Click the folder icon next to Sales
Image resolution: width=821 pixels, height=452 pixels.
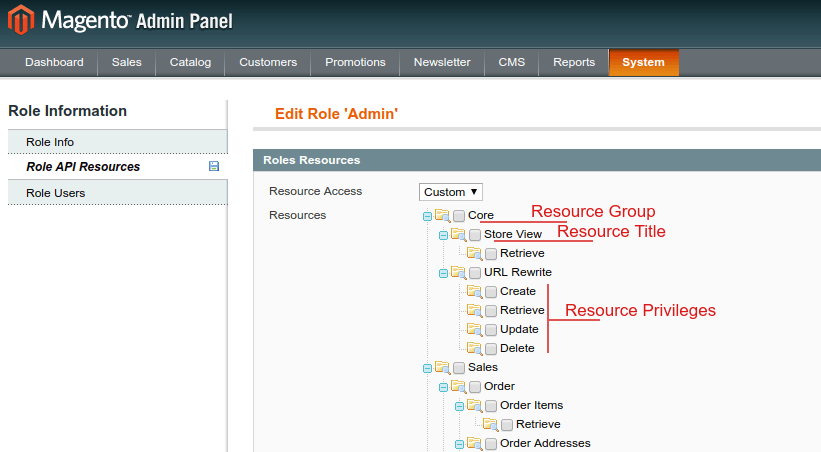[x=442, y=367]
